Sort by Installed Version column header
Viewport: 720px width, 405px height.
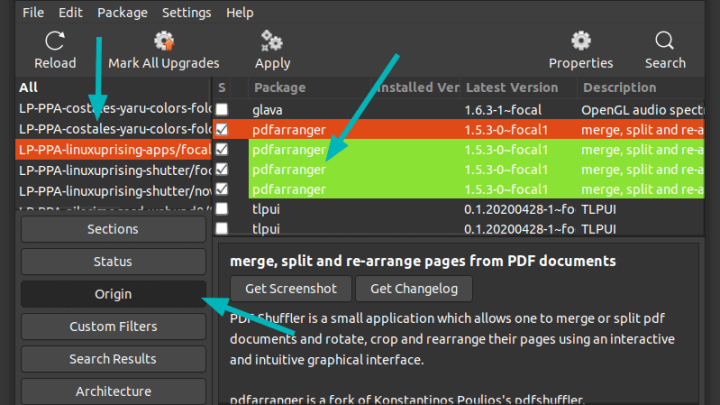417,88
